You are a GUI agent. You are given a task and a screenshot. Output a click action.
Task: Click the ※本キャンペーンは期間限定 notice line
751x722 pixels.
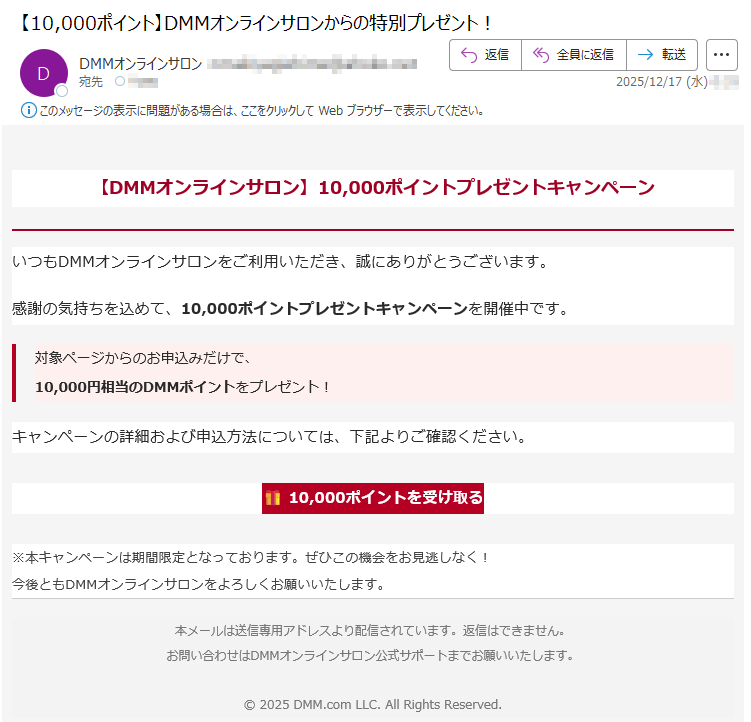point(250,557)
